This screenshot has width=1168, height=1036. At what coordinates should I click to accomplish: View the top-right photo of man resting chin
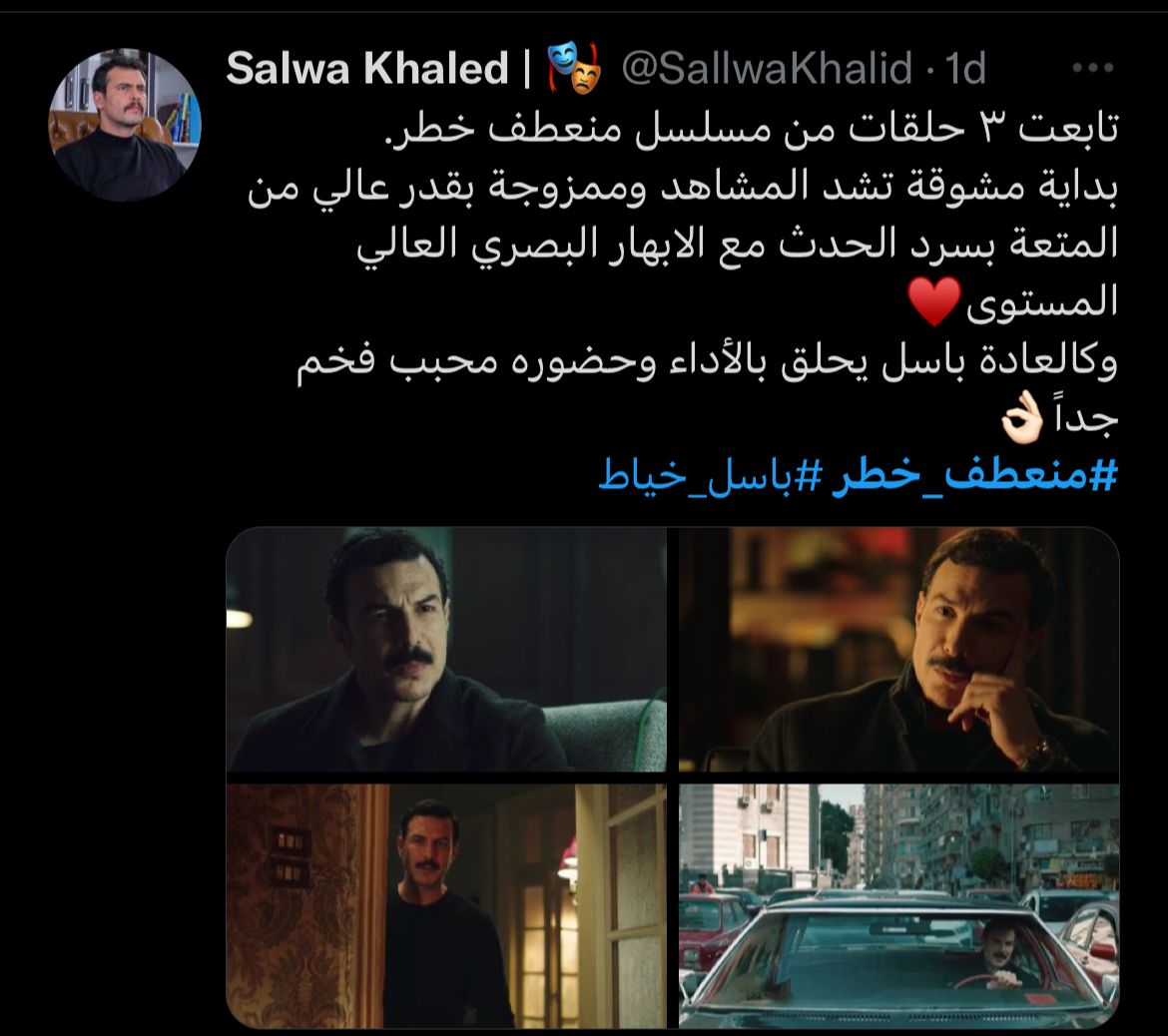899,650
